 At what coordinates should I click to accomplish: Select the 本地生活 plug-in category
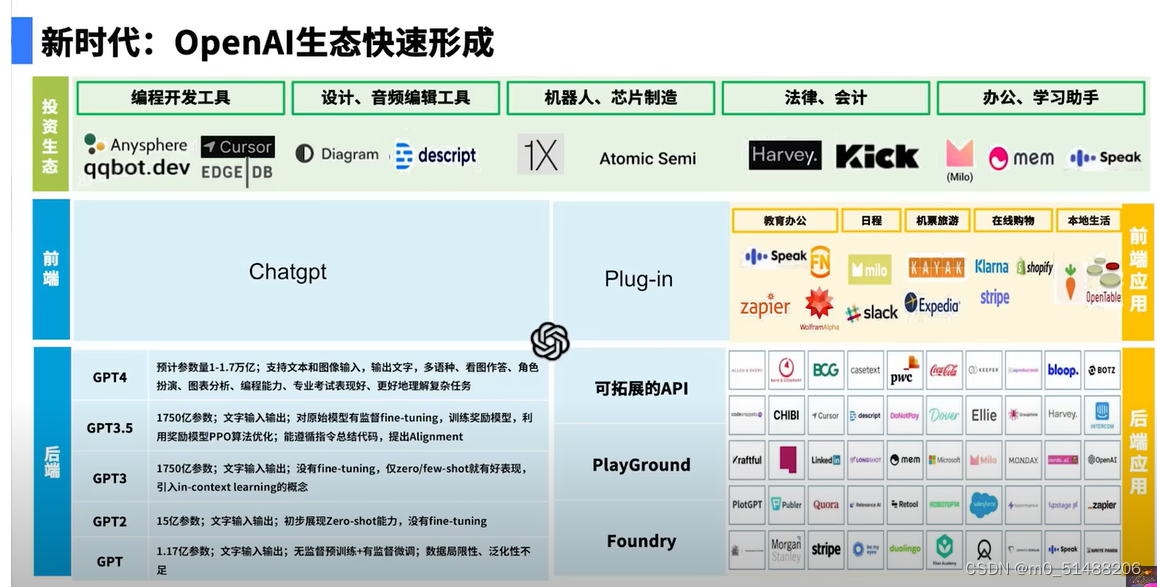point(1088,220)
